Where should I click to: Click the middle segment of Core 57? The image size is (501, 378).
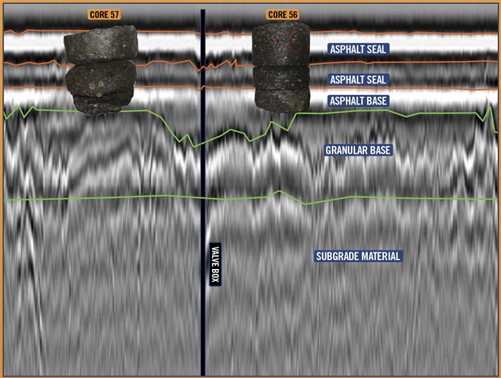pos(100,79)
